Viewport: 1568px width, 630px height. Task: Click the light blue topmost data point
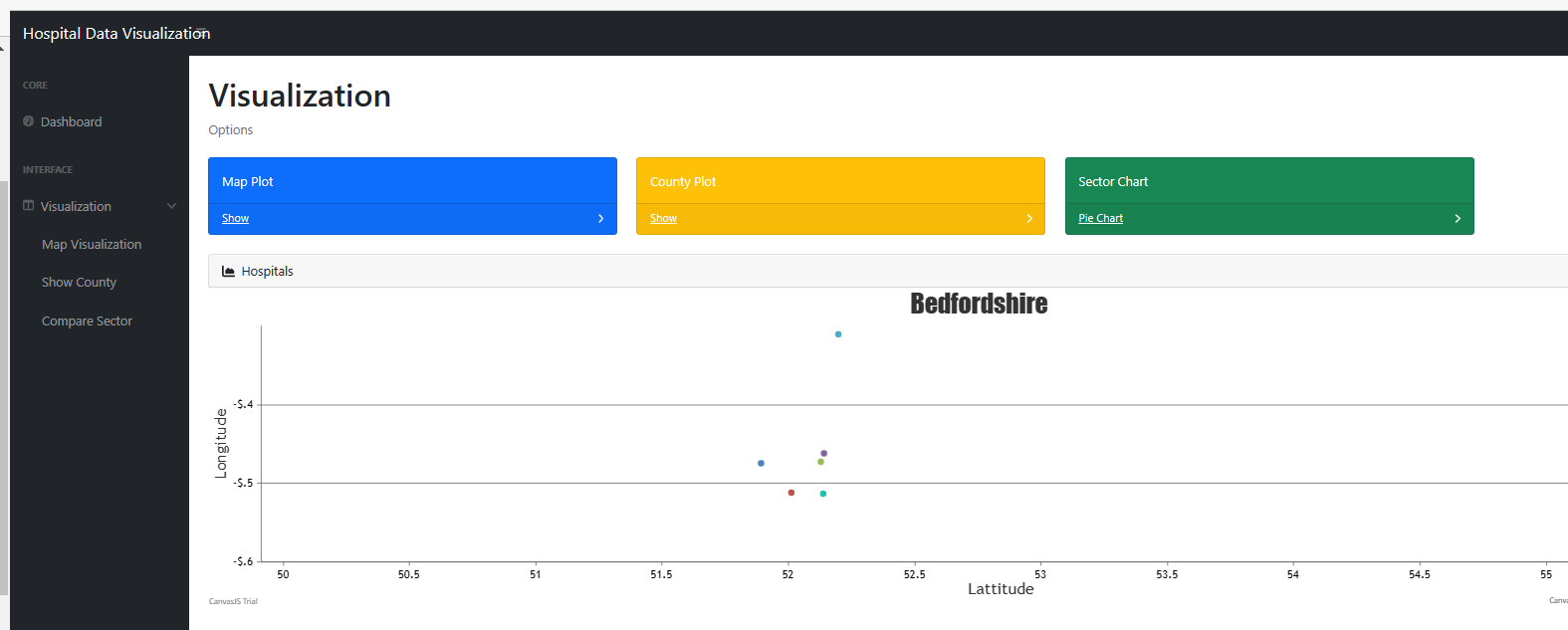pyautogui.click(x=838, y=334)
